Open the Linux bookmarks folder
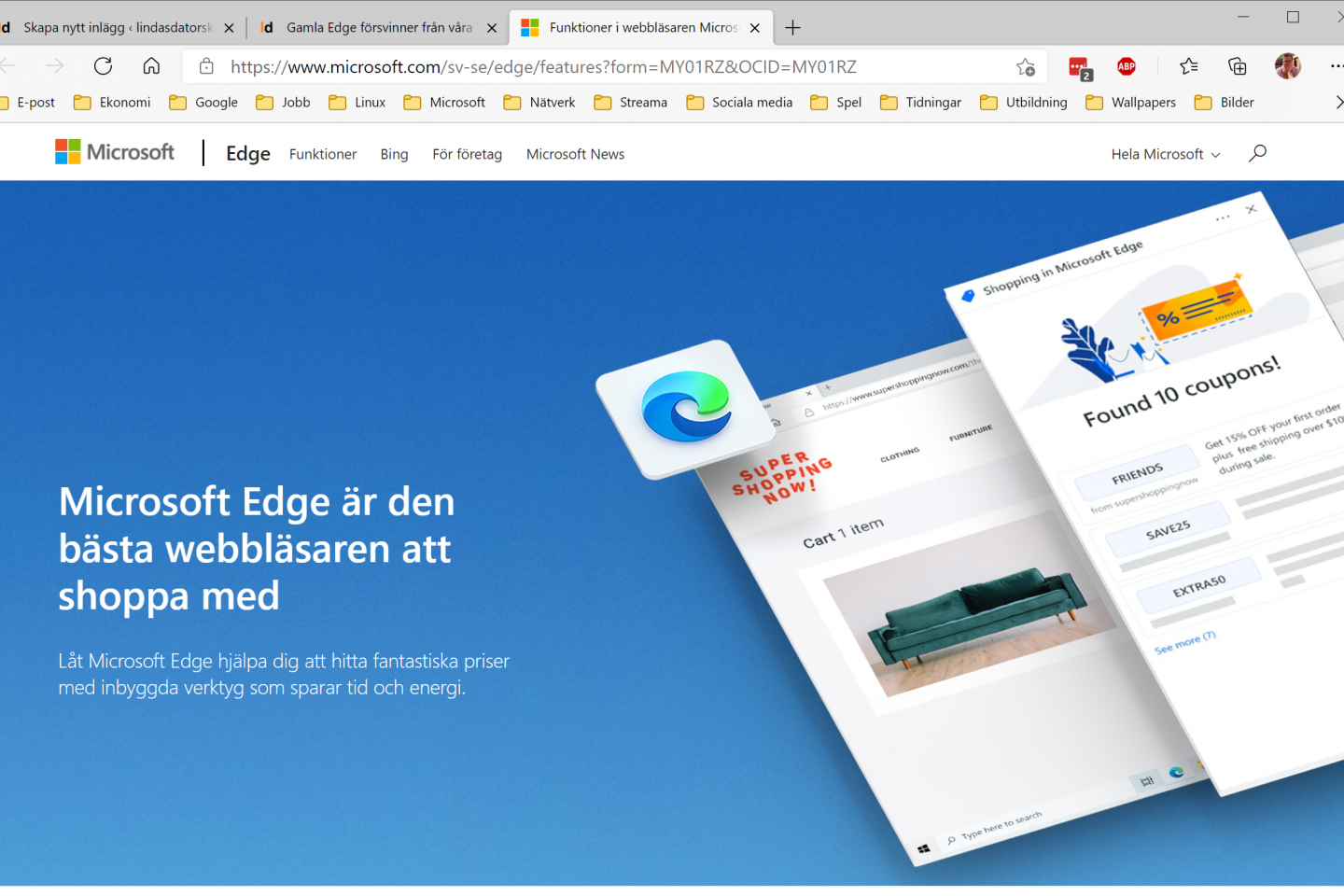Image resolution: width=1344 pixels, height=896 pixels. pyautogui.click(x=357, y=103)
